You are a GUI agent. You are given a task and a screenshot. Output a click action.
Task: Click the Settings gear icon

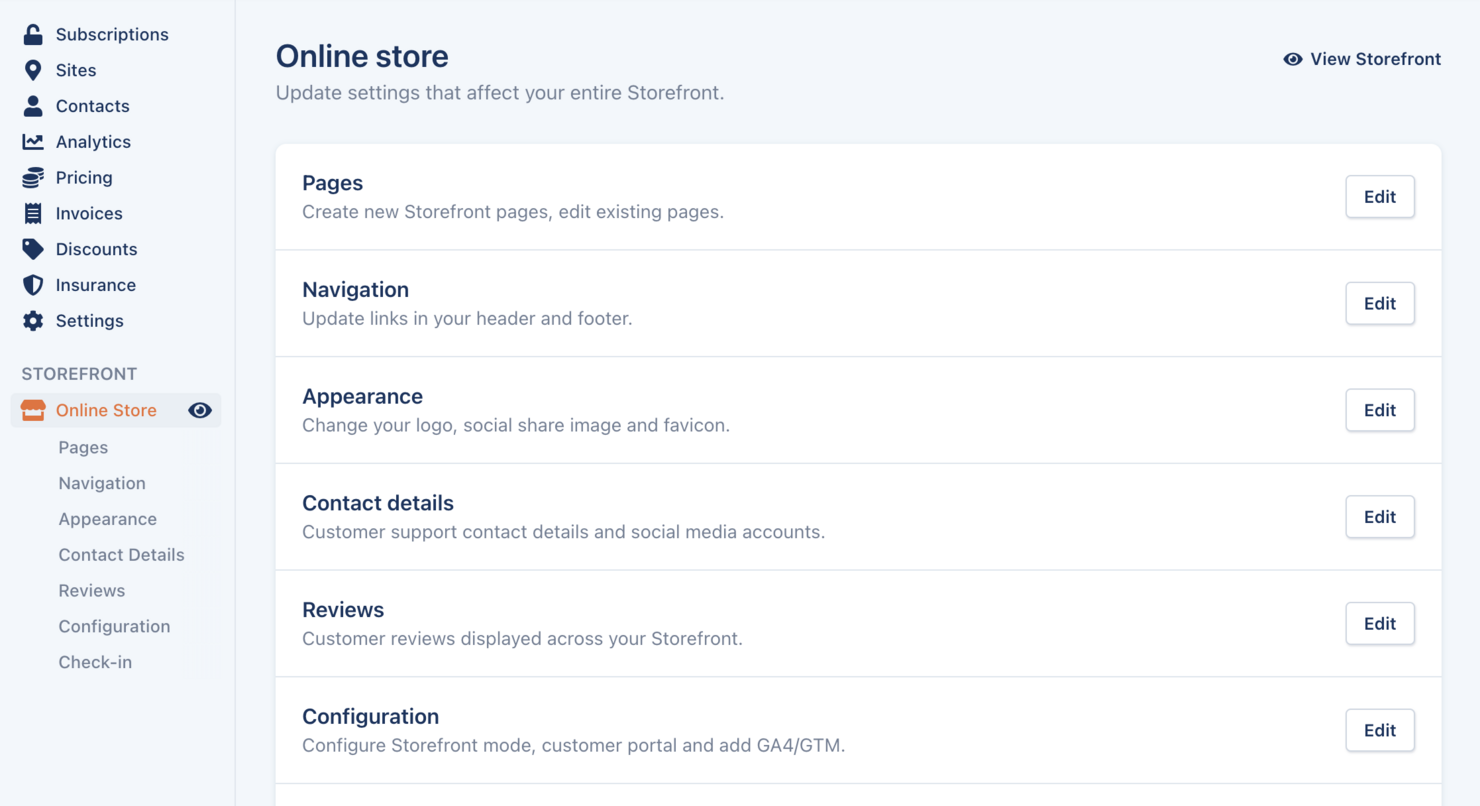click(x=33, y=321)
